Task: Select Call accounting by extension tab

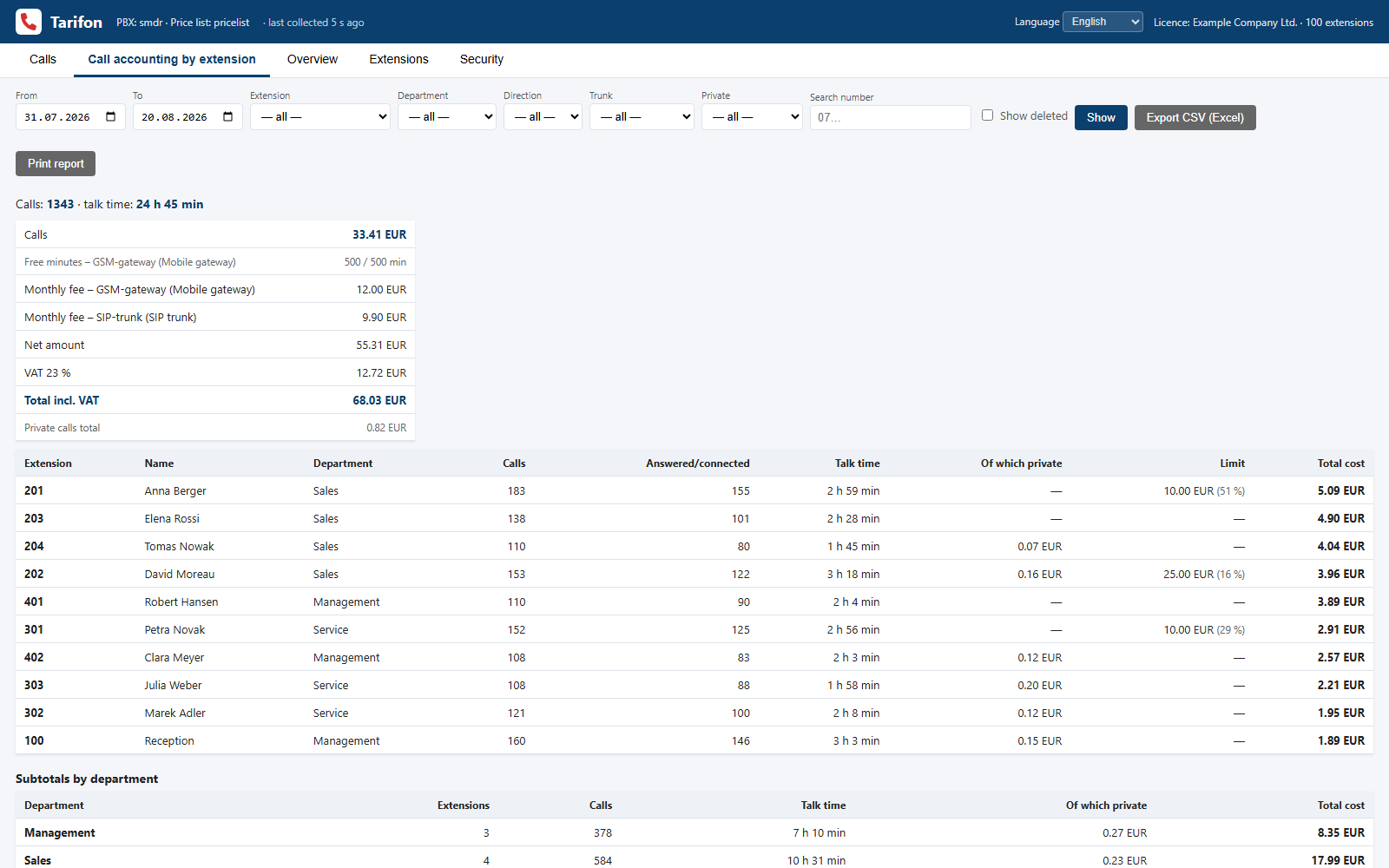Action: (172, 59)
